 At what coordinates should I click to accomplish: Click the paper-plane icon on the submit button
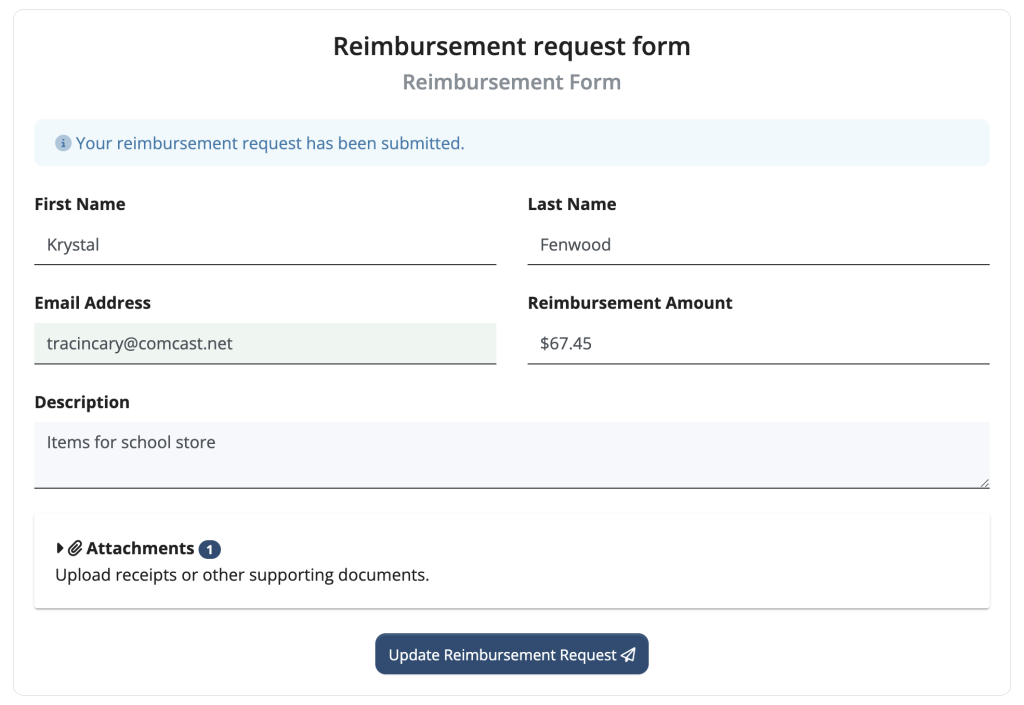(628, 654)
